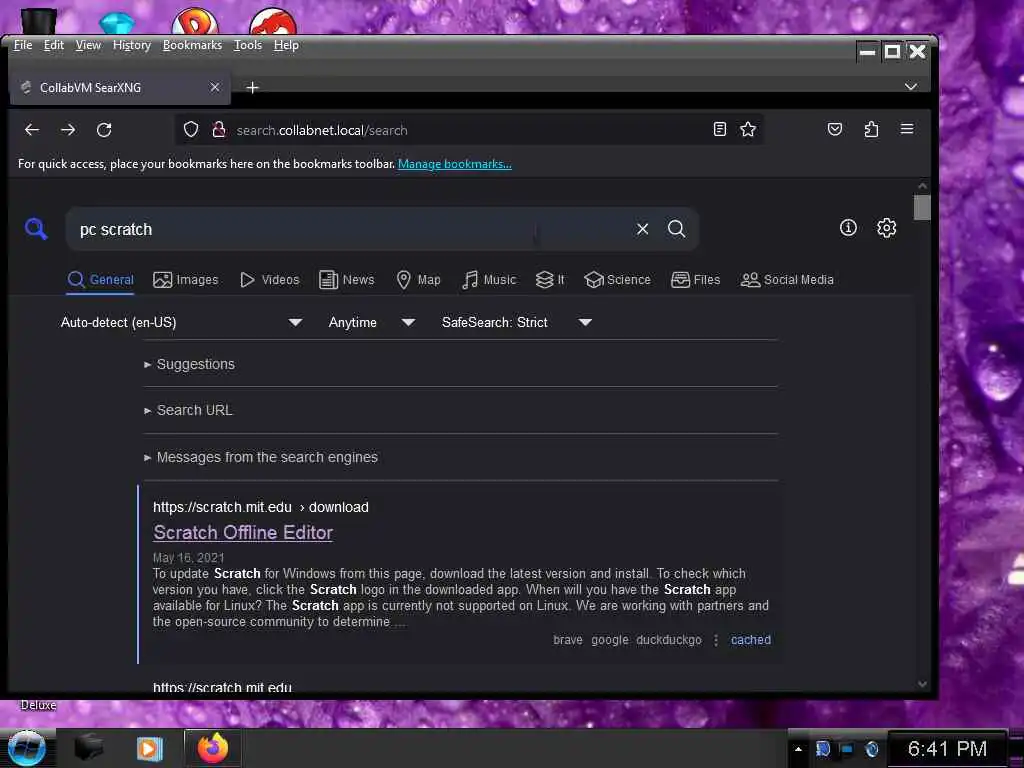Open a new tab with plus button

click(252, 88)
